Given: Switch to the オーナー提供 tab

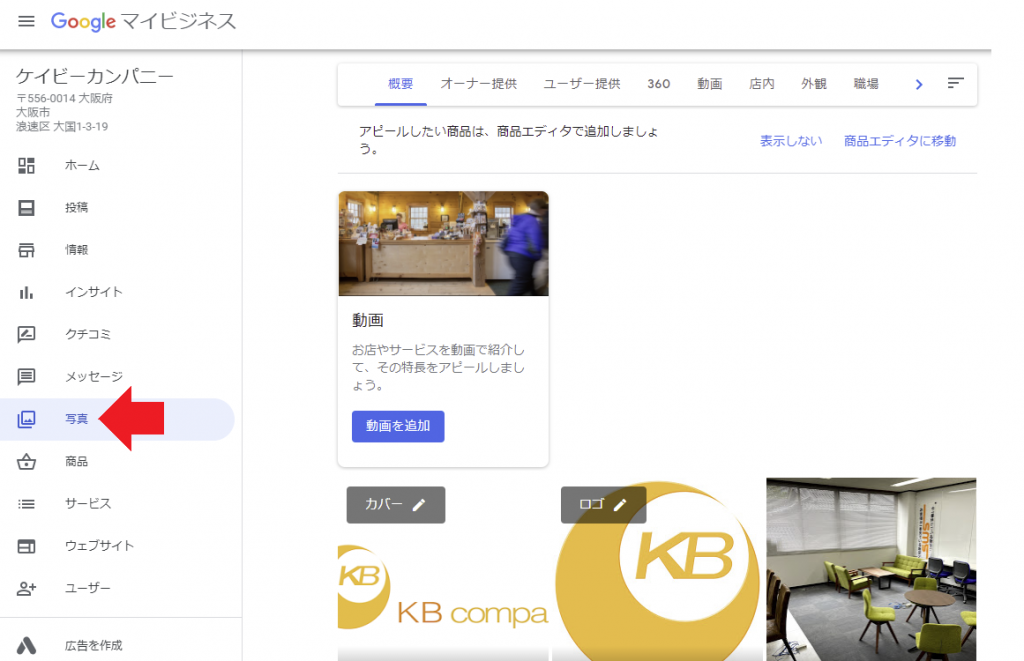Looking at the screenshot, I should (x=479, y=84).
